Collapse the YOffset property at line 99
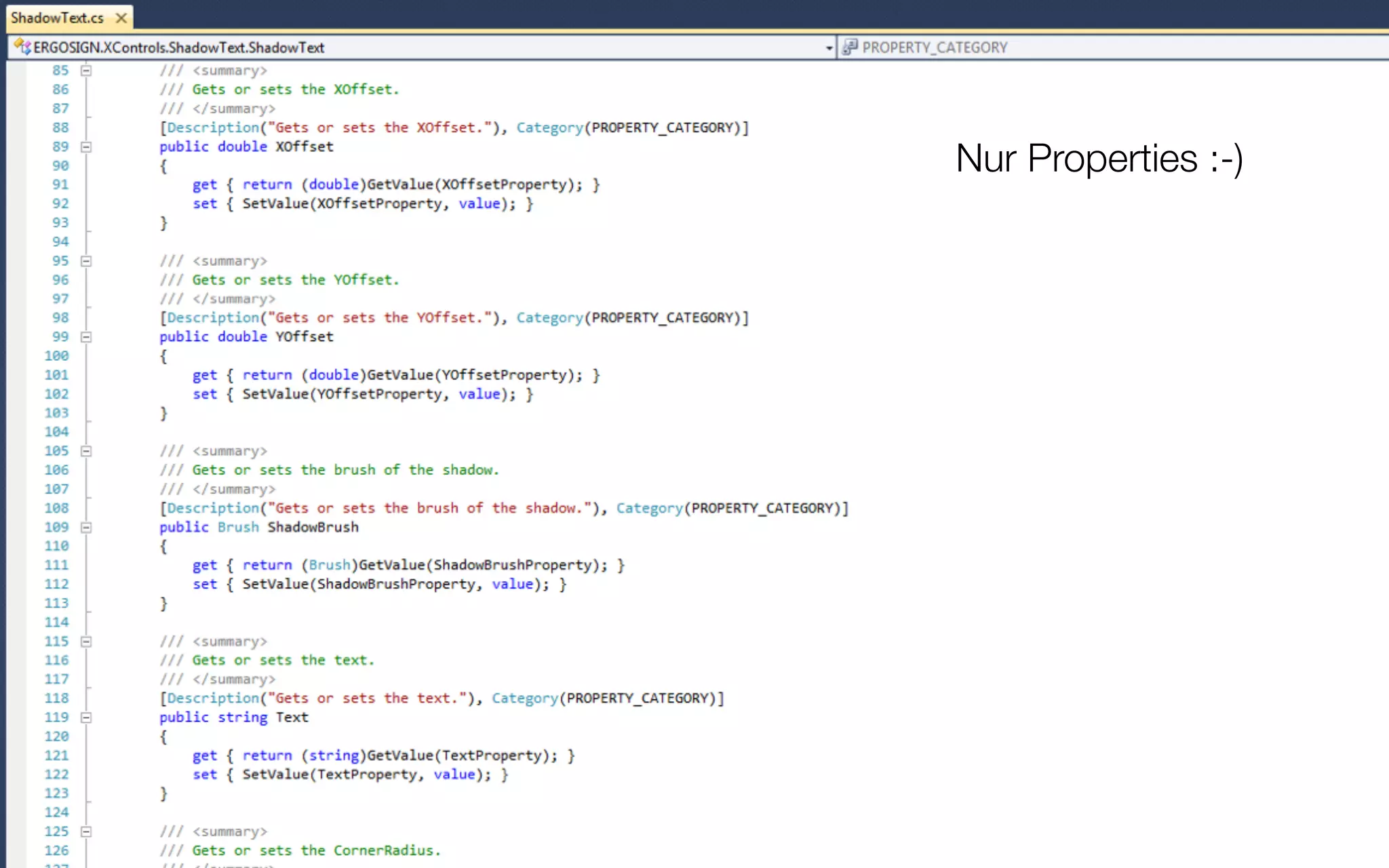This screenshot has height=868, width=1389. [86, 337]
